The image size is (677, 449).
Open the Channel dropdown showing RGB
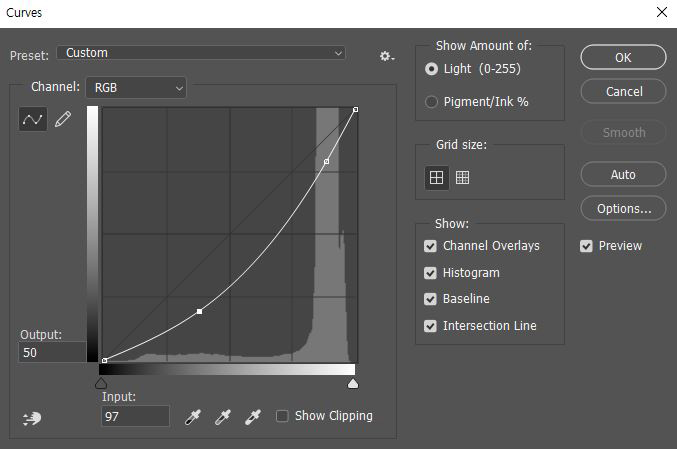click(x=136, y=88)
